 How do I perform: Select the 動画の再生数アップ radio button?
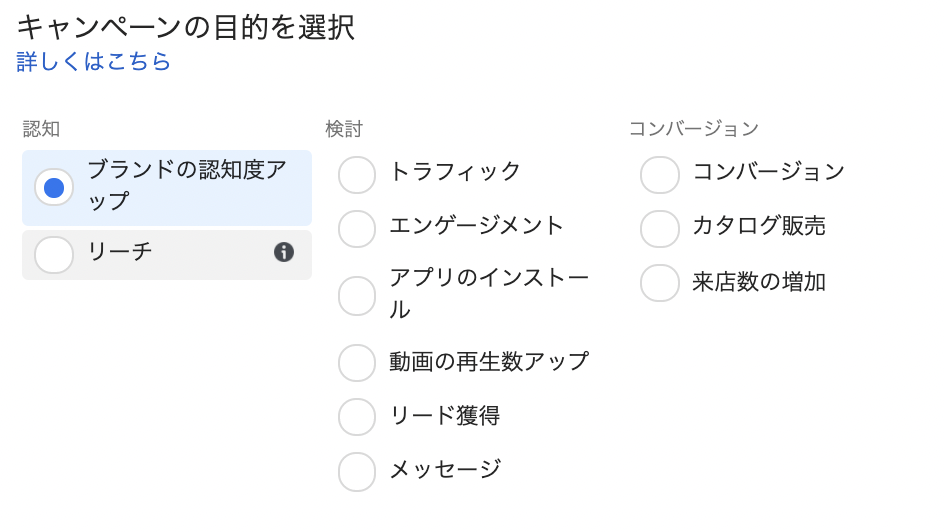pos(357,363)
